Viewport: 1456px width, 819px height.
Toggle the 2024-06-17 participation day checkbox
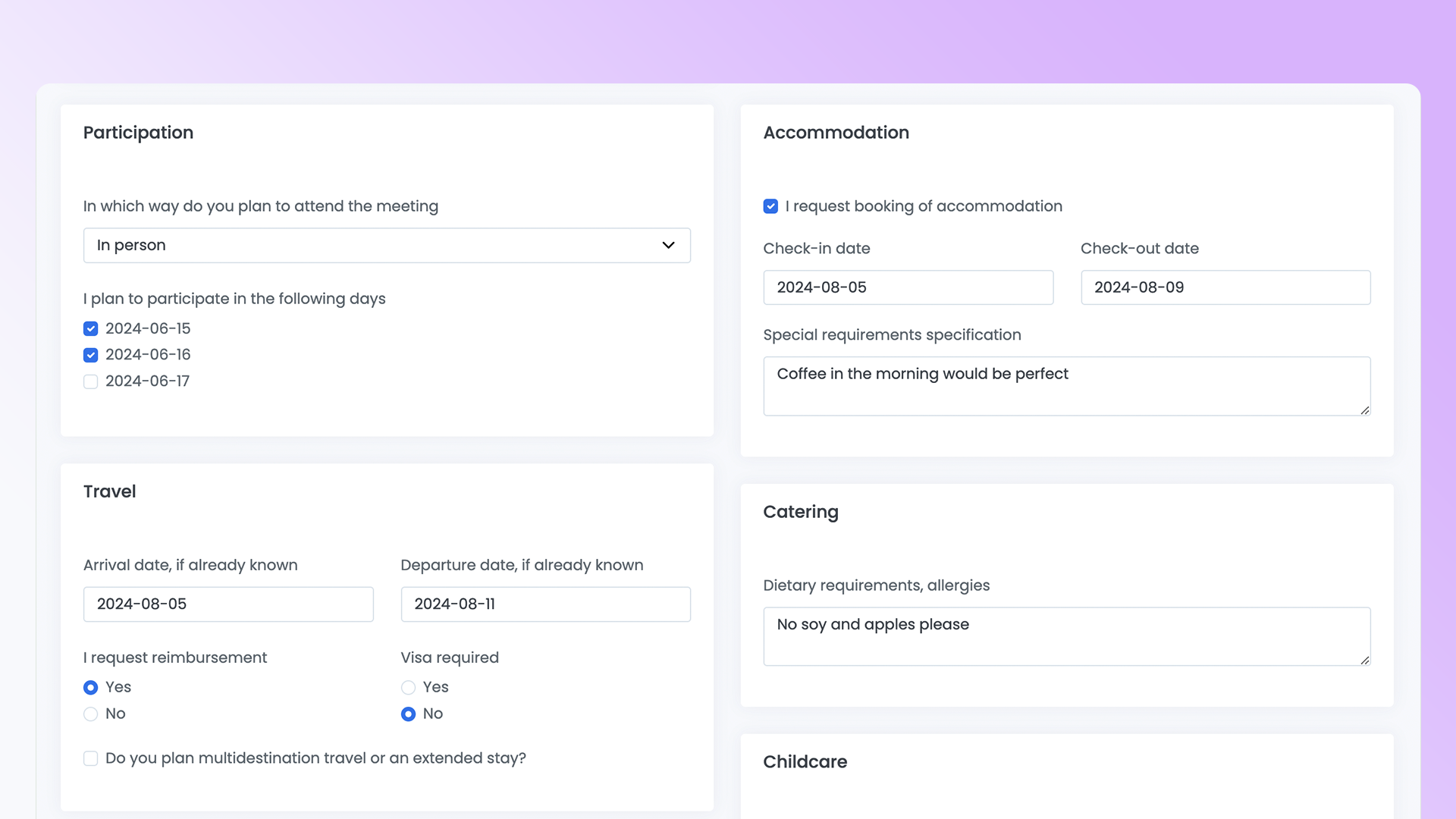point(91,381)
